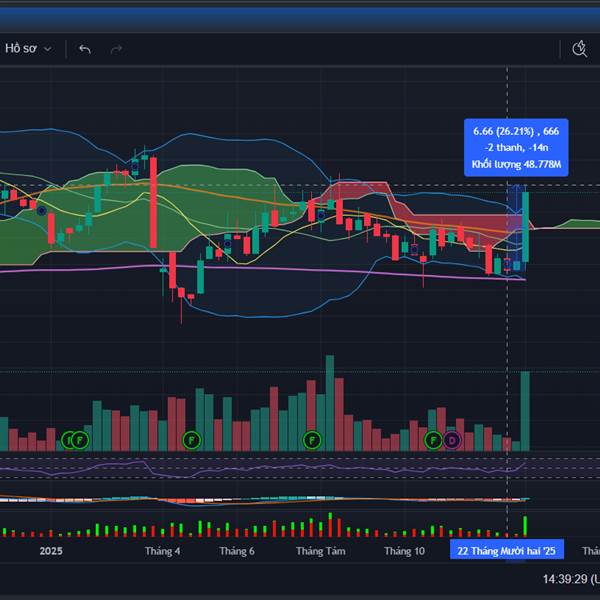Screen dimensions: 600x600
Task: Click the undo arrow icon
Action: tap(85, 49)
